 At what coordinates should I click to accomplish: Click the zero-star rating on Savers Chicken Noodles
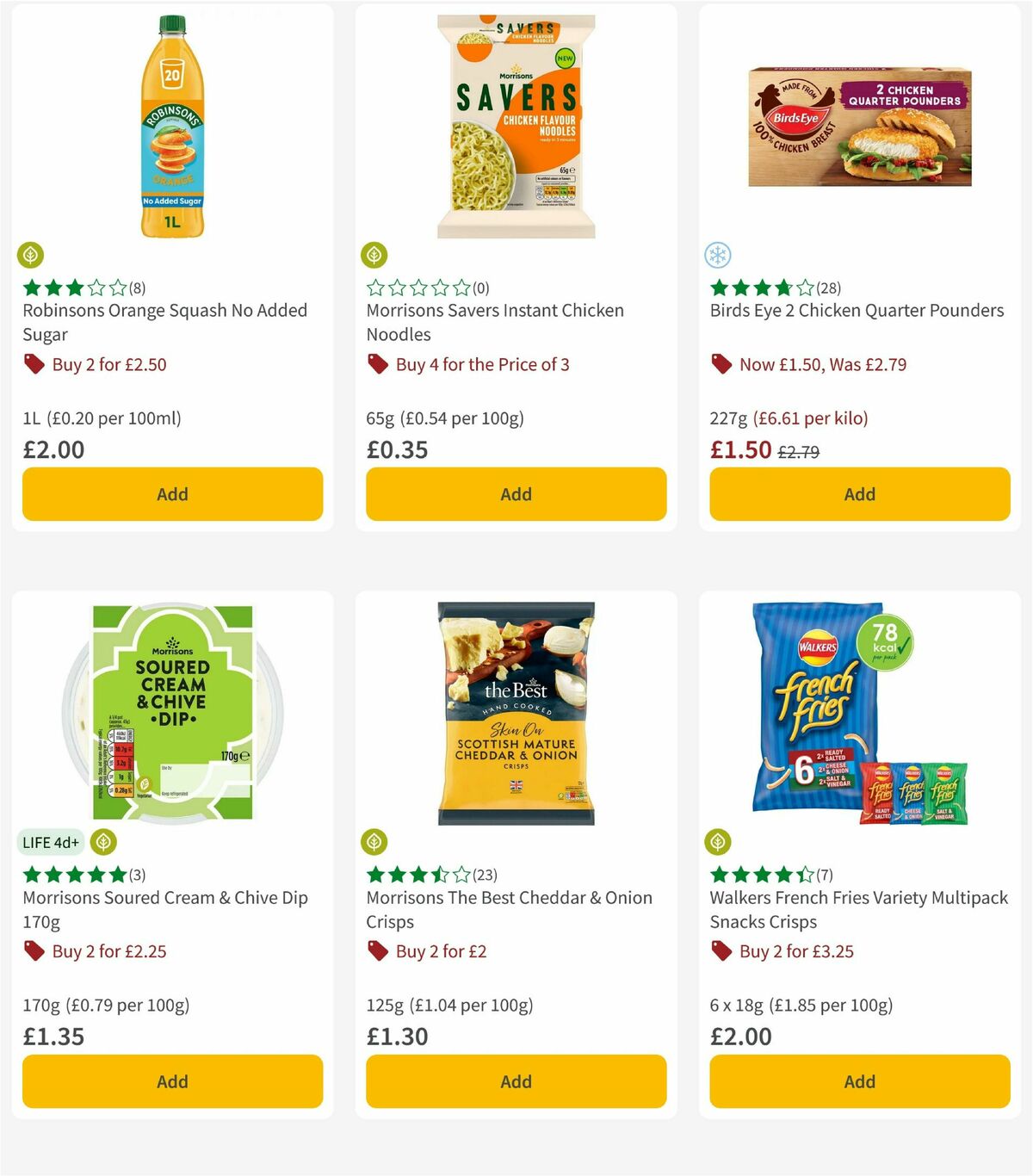pos(422,288)
